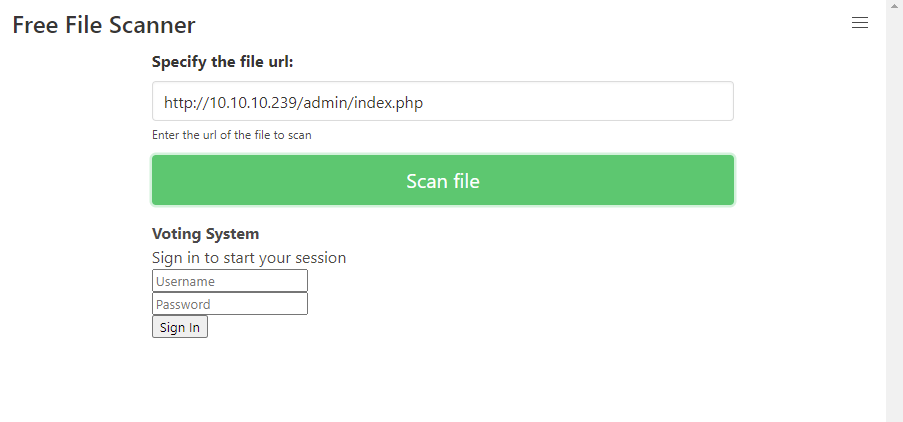Click into the Username field
Viewport: 903px width, 422px height.
229,281
